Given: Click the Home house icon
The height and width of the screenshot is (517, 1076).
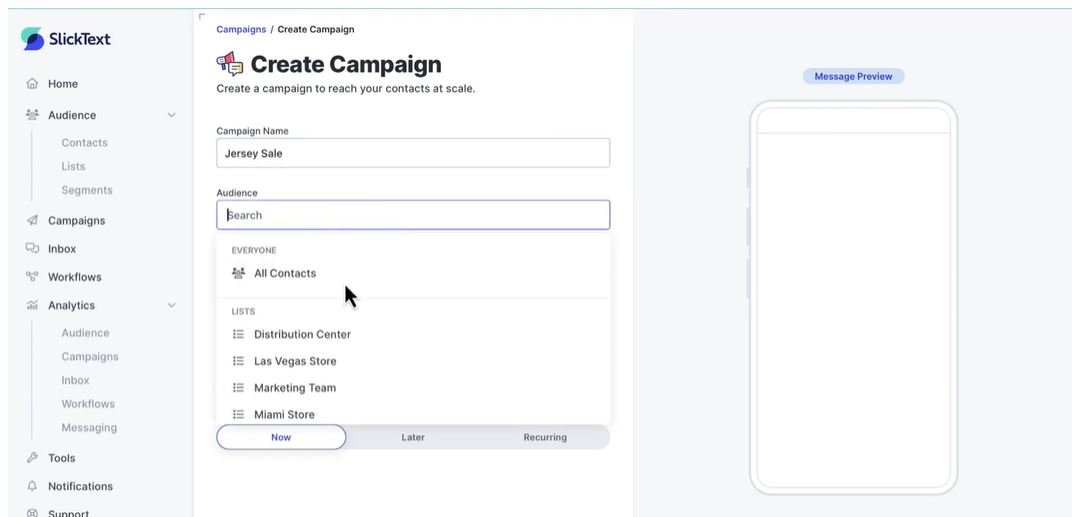Looking at the screenshot, I should pyautogui.click(x=32, y=84).
